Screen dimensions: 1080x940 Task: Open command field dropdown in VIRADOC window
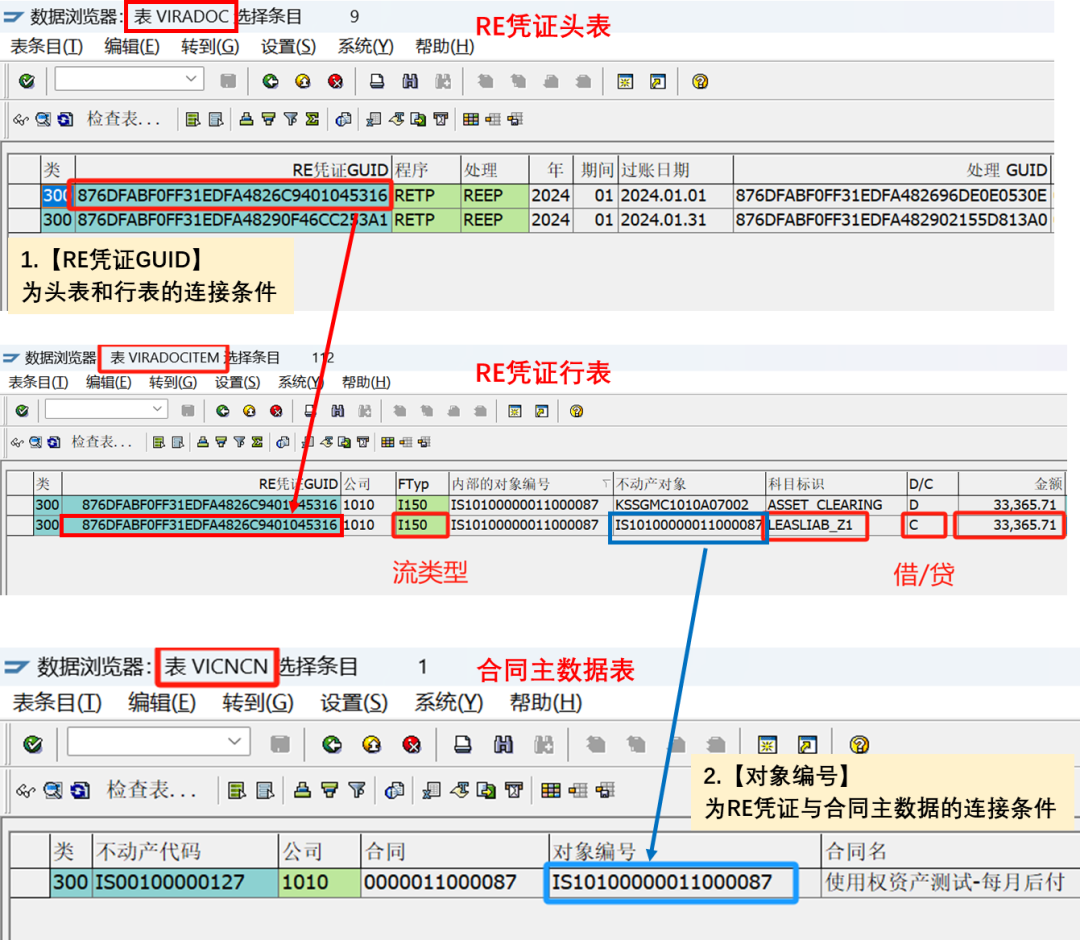tap(191, 79)
